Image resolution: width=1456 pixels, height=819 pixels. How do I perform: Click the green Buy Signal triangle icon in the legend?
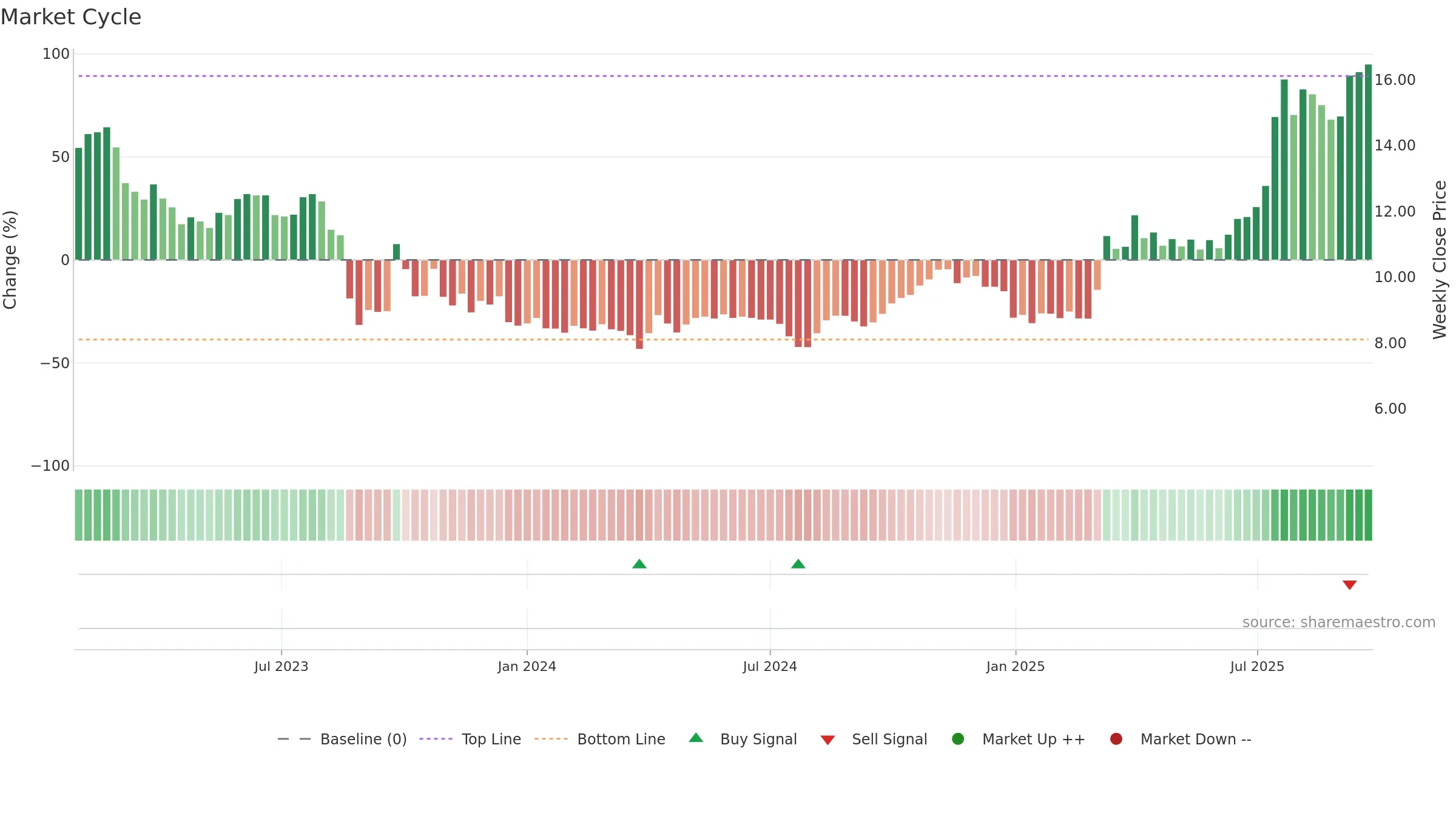696,738
